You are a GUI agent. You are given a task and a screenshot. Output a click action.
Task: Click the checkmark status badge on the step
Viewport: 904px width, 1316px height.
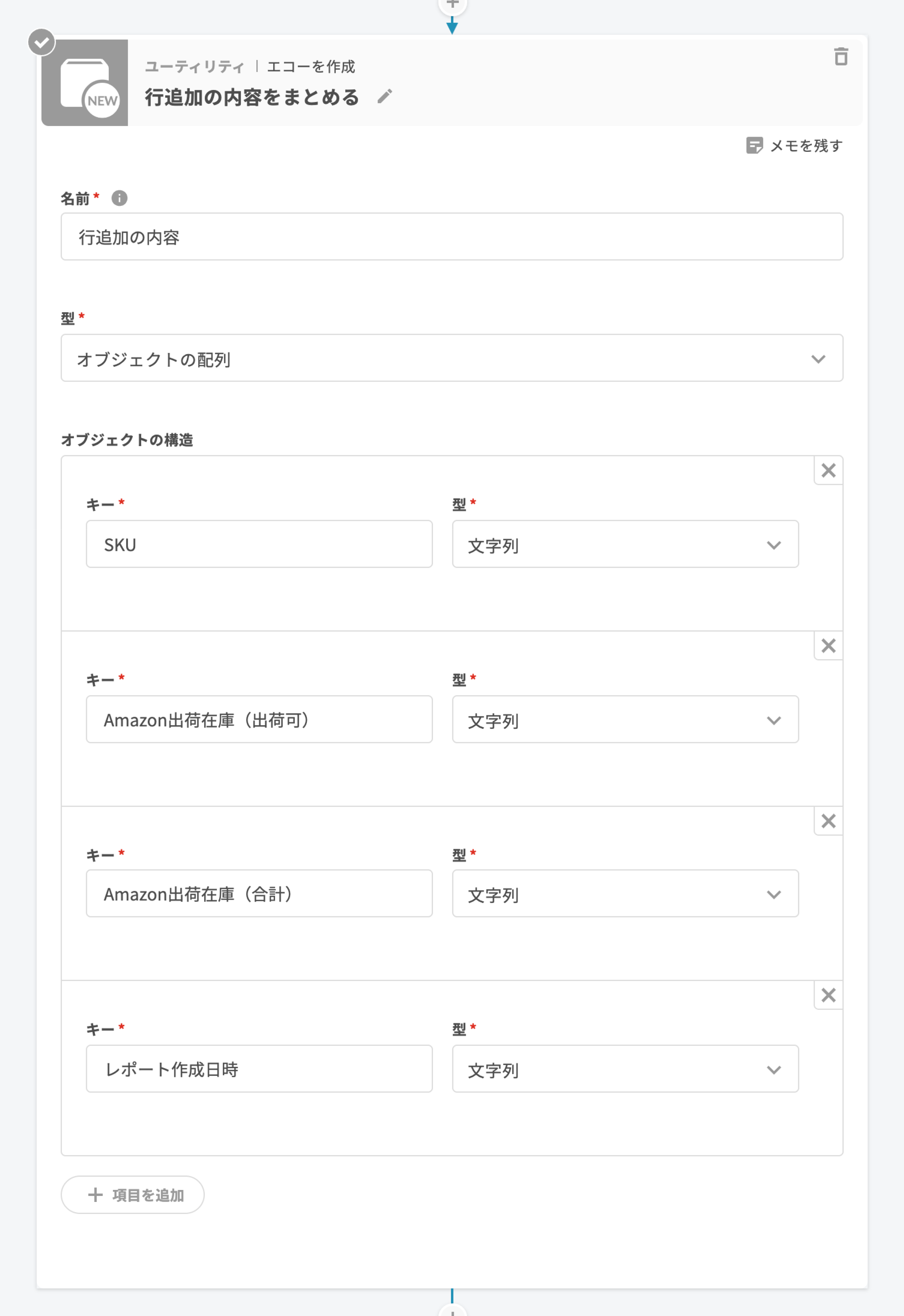42,42
